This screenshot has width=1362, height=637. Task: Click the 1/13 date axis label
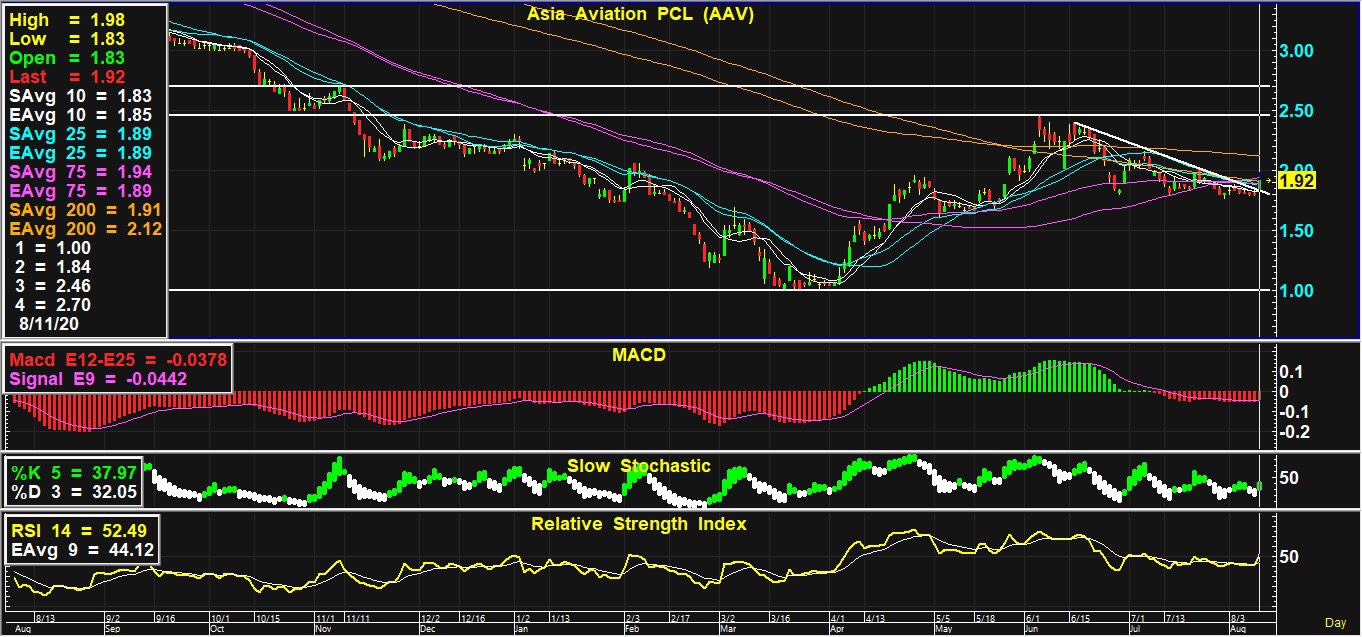click(559, 620)
